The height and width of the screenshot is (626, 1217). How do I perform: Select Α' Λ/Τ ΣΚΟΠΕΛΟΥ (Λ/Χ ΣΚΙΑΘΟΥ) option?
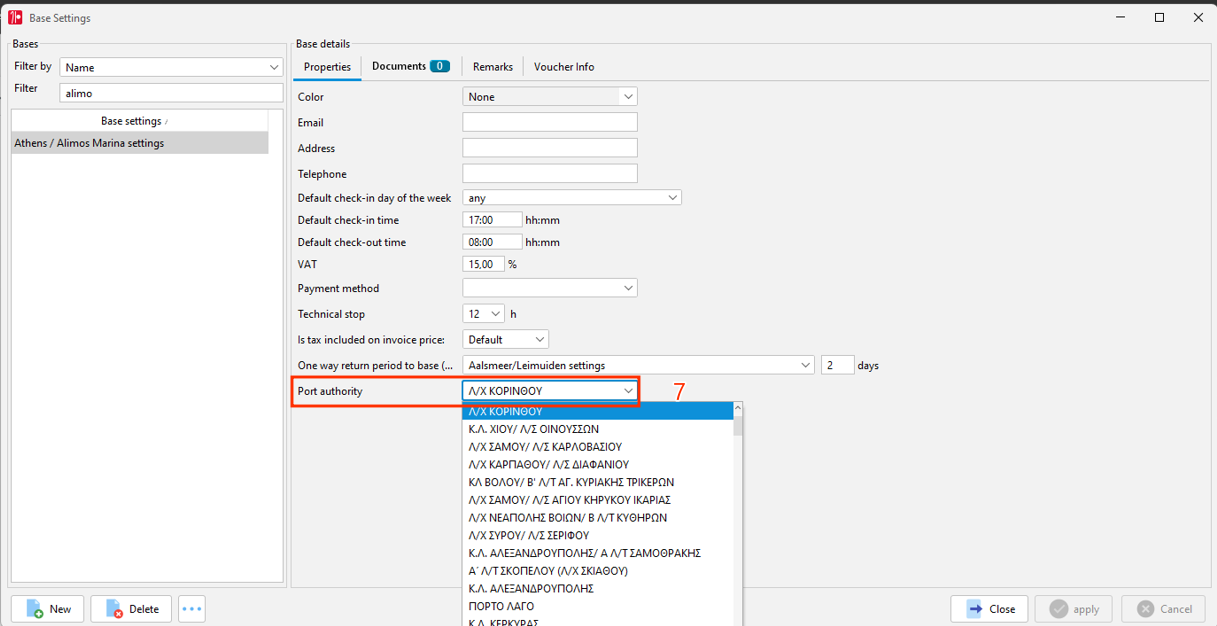pos(598,571)
